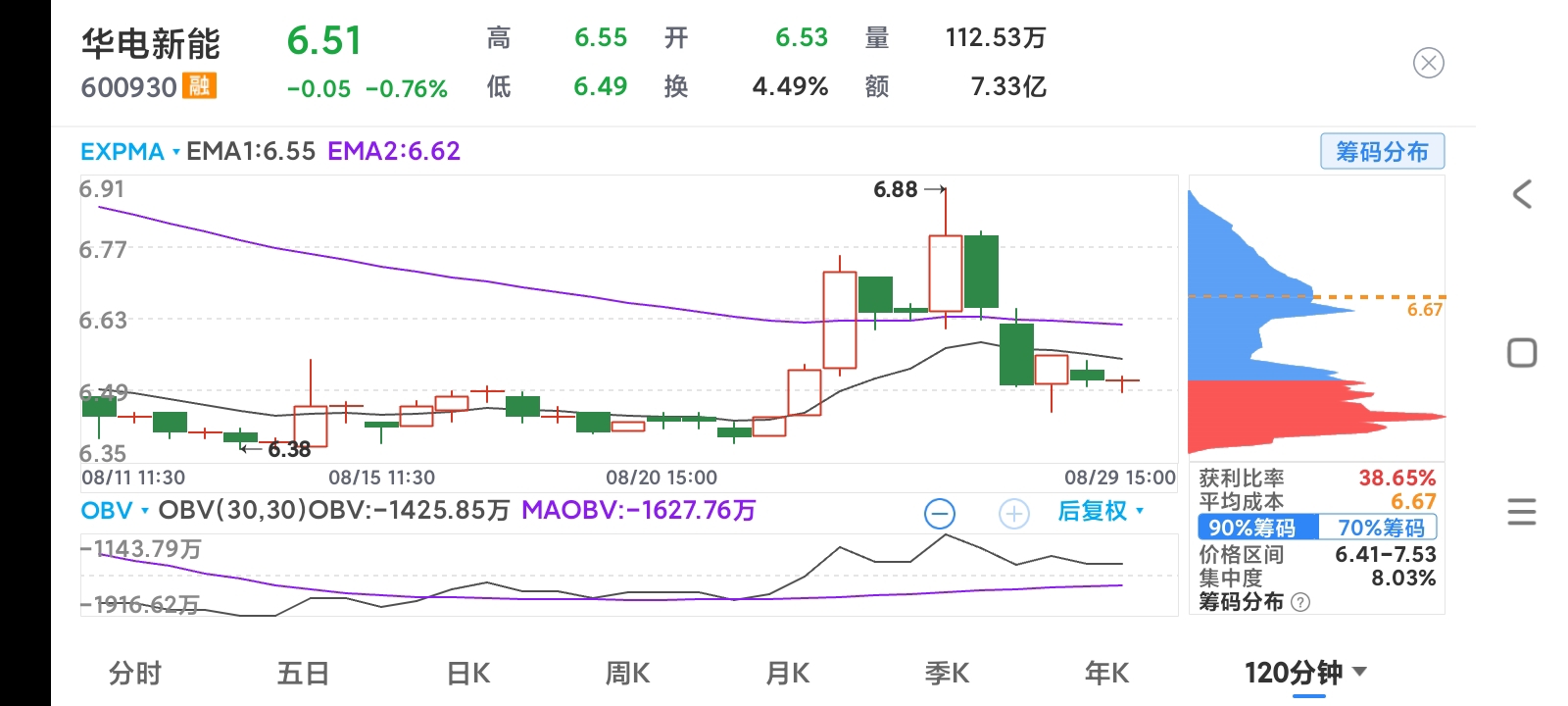The image size is (1568, 706).
Task: Toggle the 筹码分布 panel button
Action: click(x=1382, y=152)
